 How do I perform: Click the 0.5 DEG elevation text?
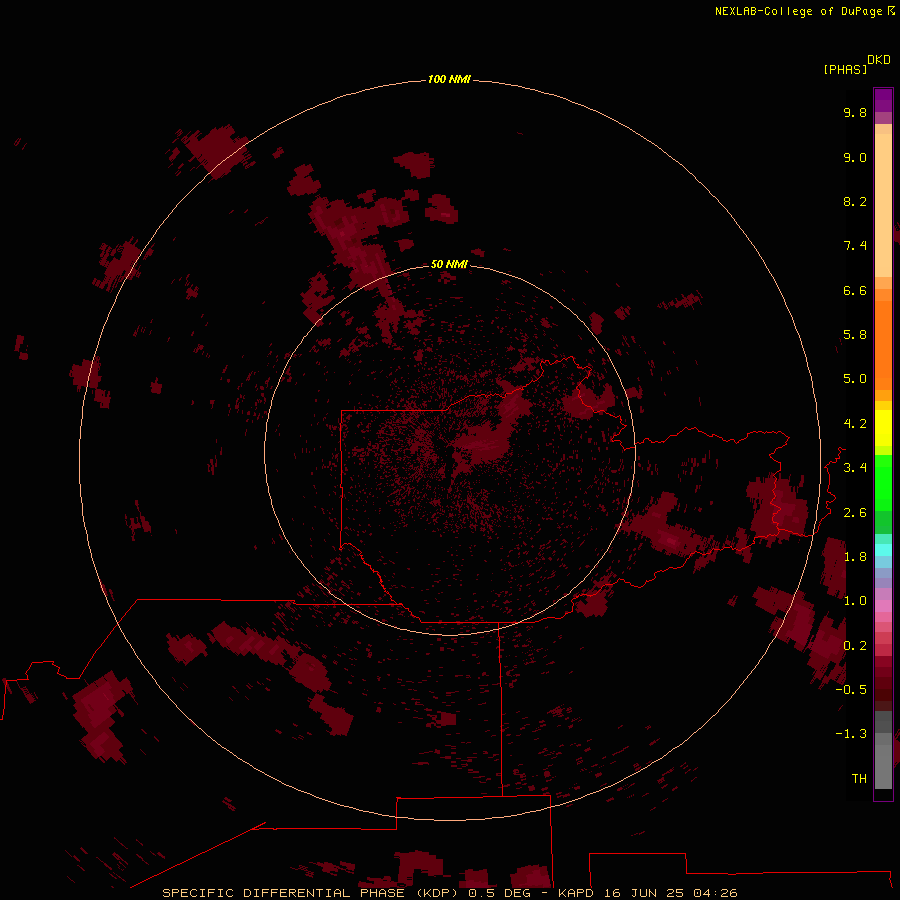click(497, 893)
